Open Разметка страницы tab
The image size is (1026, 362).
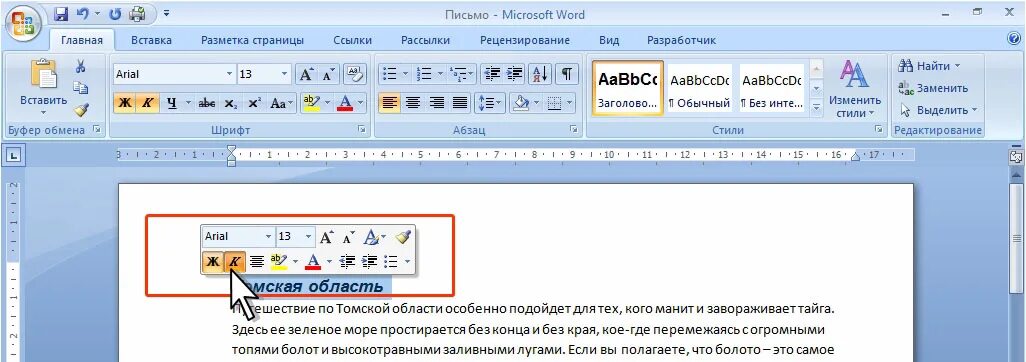coord(252,40)
